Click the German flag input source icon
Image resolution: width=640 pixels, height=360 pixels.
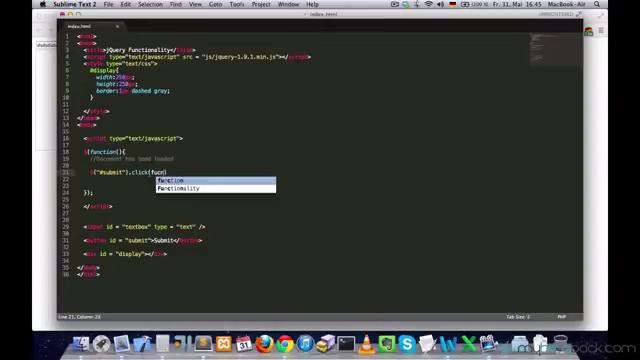453,4
